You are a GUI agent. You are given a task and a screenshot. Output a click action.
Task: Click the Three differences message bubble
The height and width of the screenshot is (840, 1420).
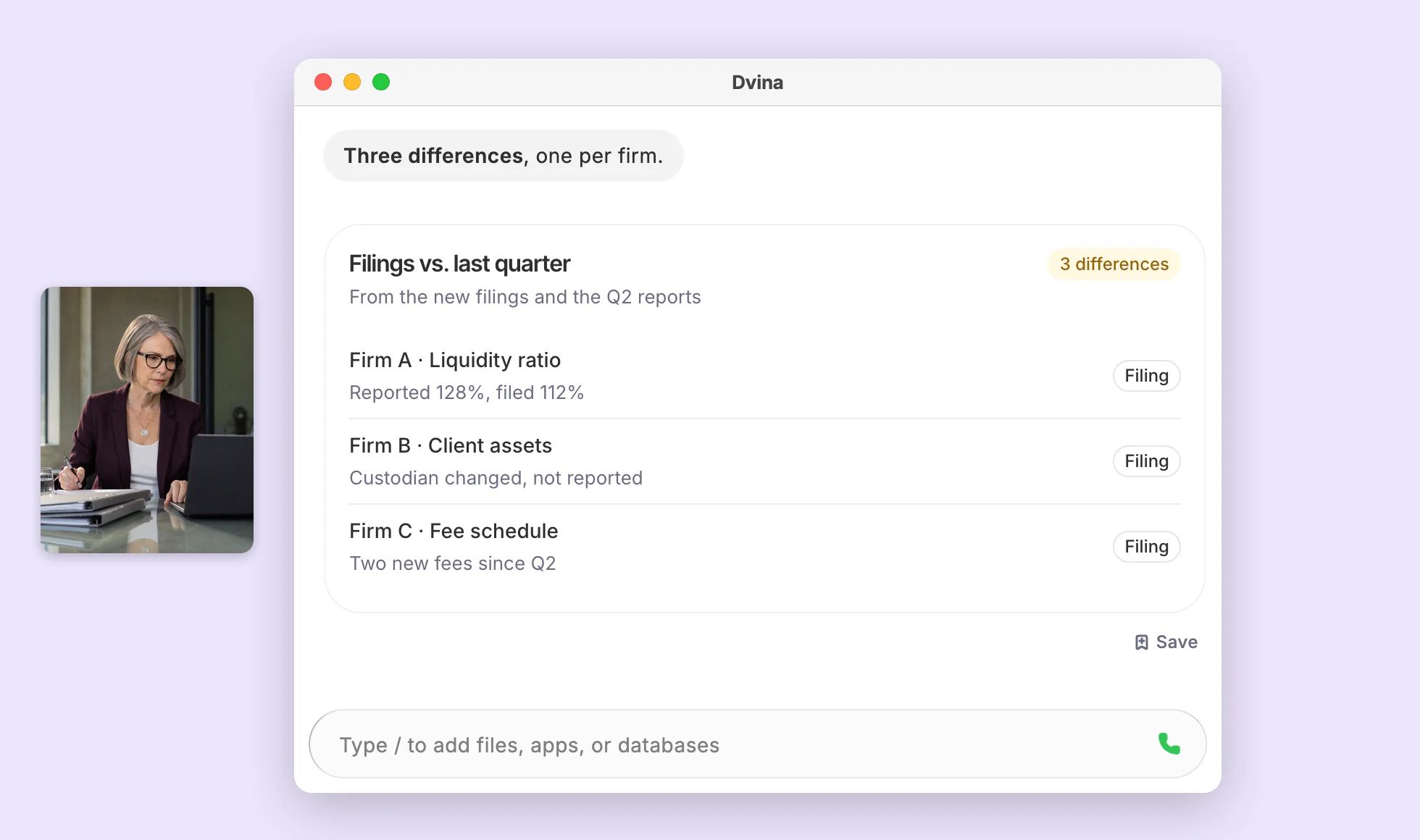[x=503, y=156]
